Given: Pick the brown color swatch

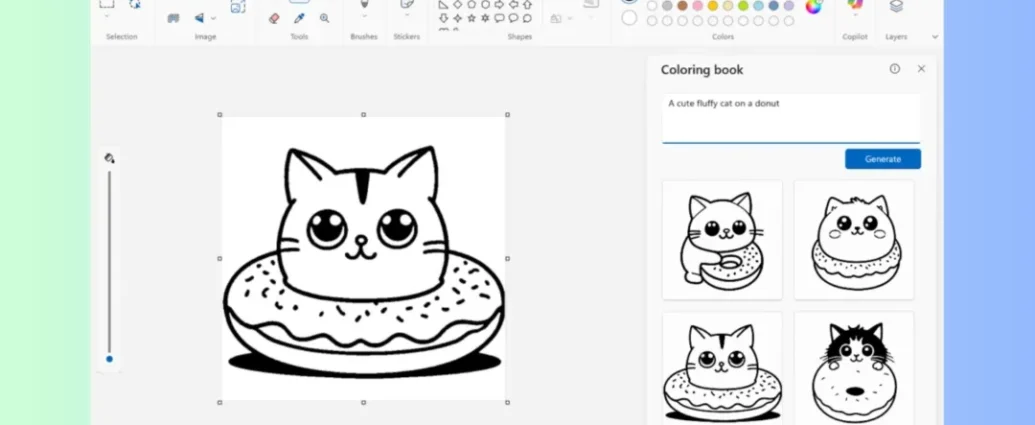Looking at the screenshot, I should (682, 5).
